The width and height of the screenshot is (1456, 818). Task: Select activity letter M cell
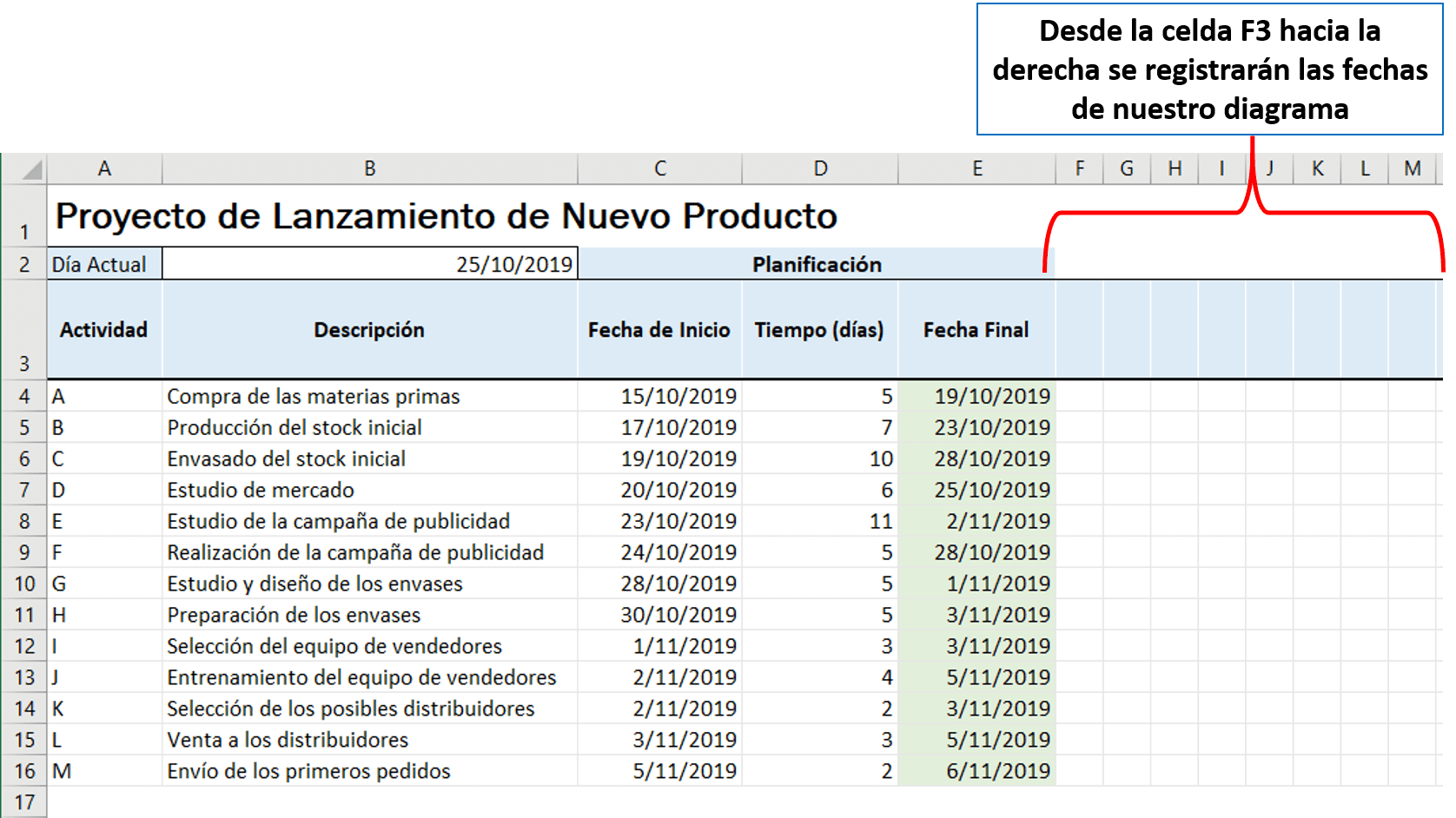tap(104, 771)
